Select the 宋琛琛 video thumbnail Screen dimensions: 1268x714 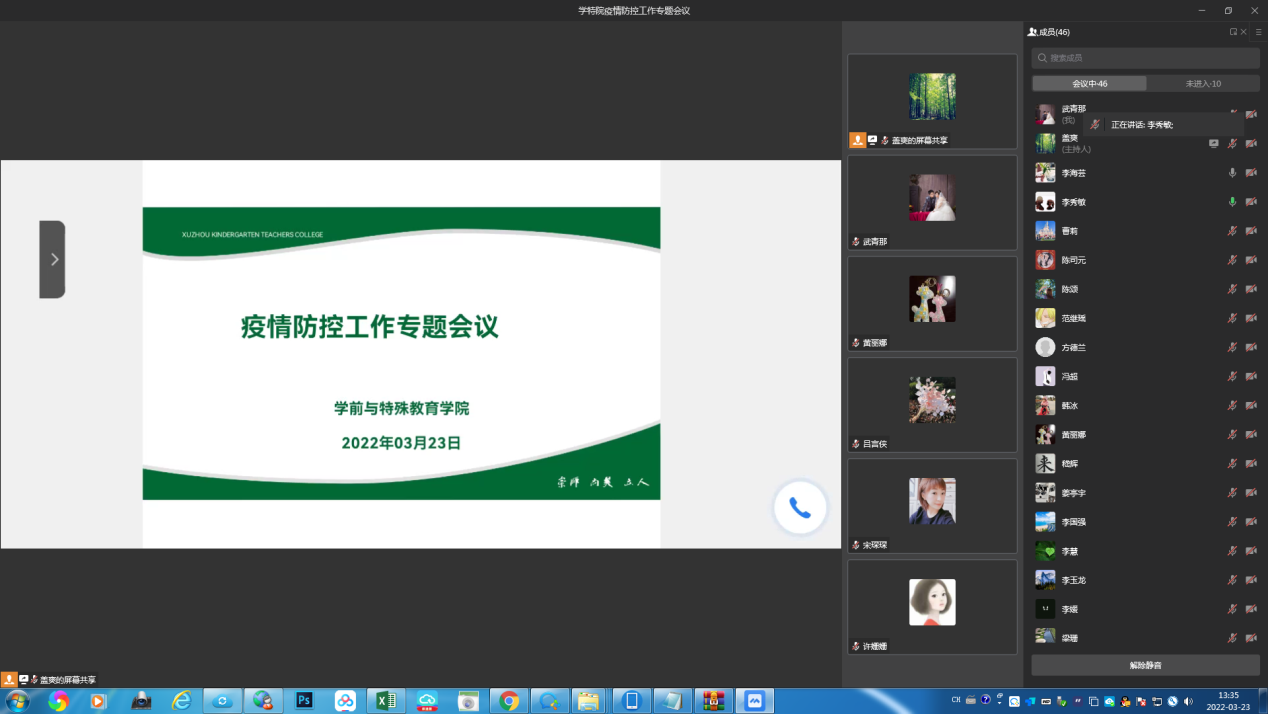tap(932, 505)
